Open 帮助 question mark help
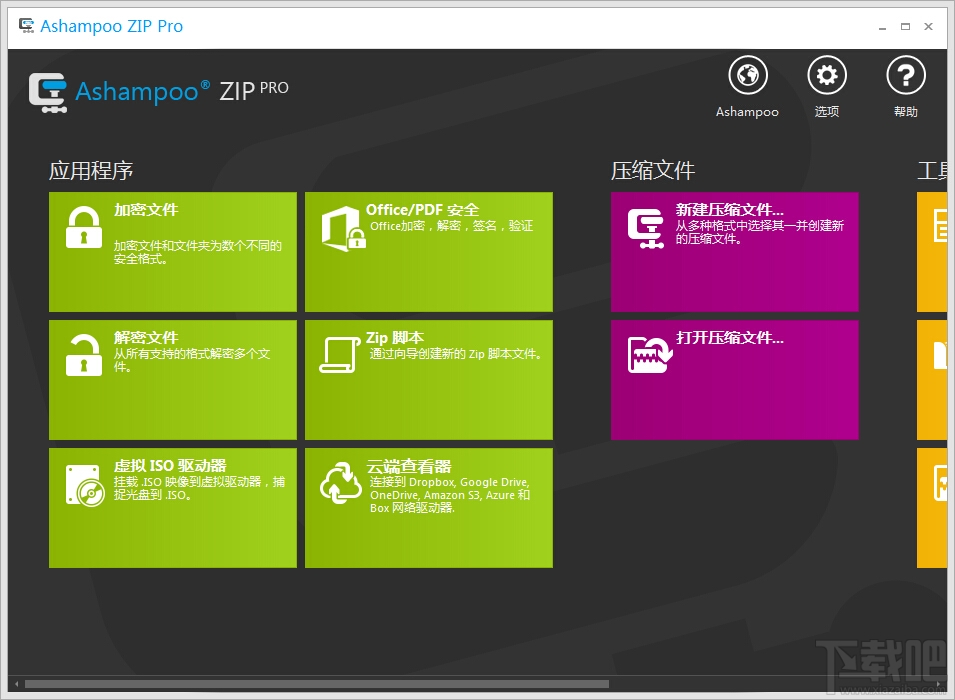This screenshot has height=700, width=955. (906, 76)
